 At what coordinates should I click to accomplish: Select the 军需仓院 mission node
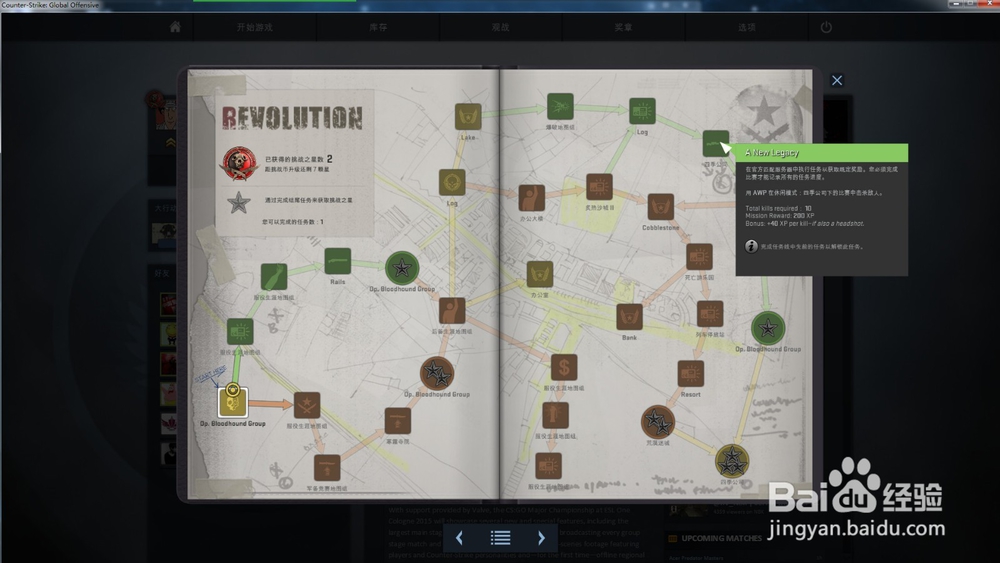click(x=398, y=421)
